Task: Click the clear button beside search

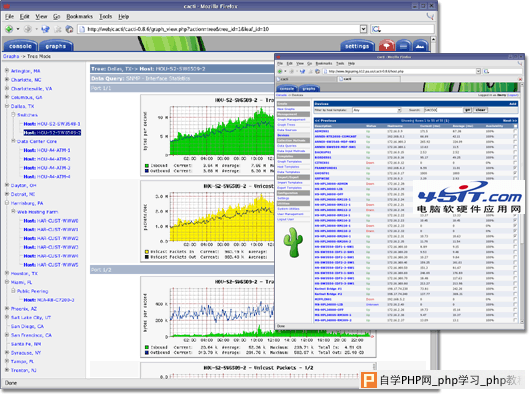Action: click(480, 110)
